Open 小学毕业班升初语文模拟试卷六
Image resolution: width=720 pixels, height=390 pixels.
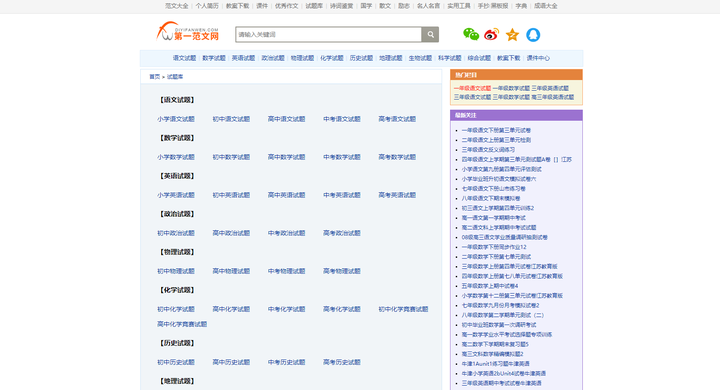499,179
